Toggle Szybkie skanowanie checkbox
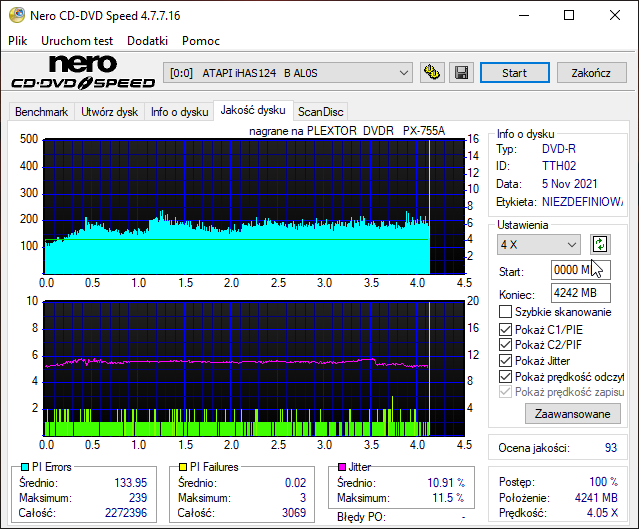 (505, 312)
